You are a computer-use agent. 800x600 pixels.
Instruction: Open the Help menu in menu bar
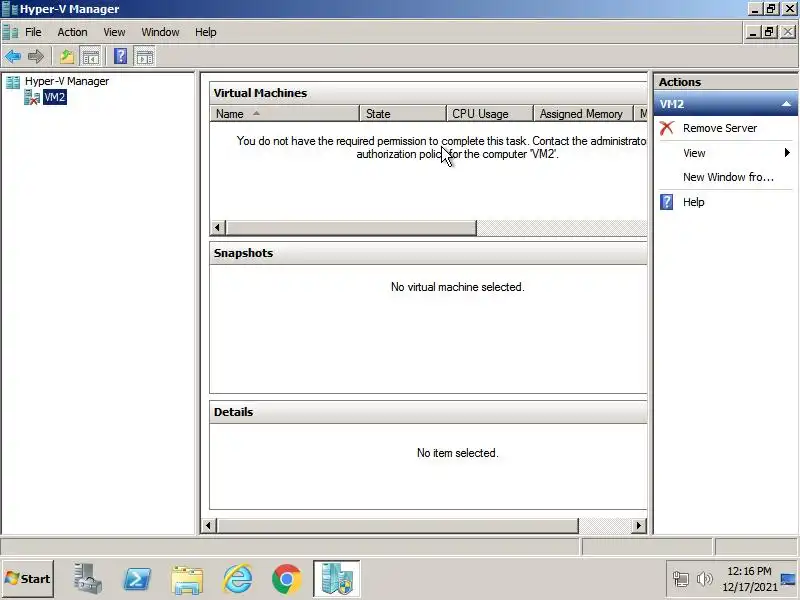click(206, 32)
